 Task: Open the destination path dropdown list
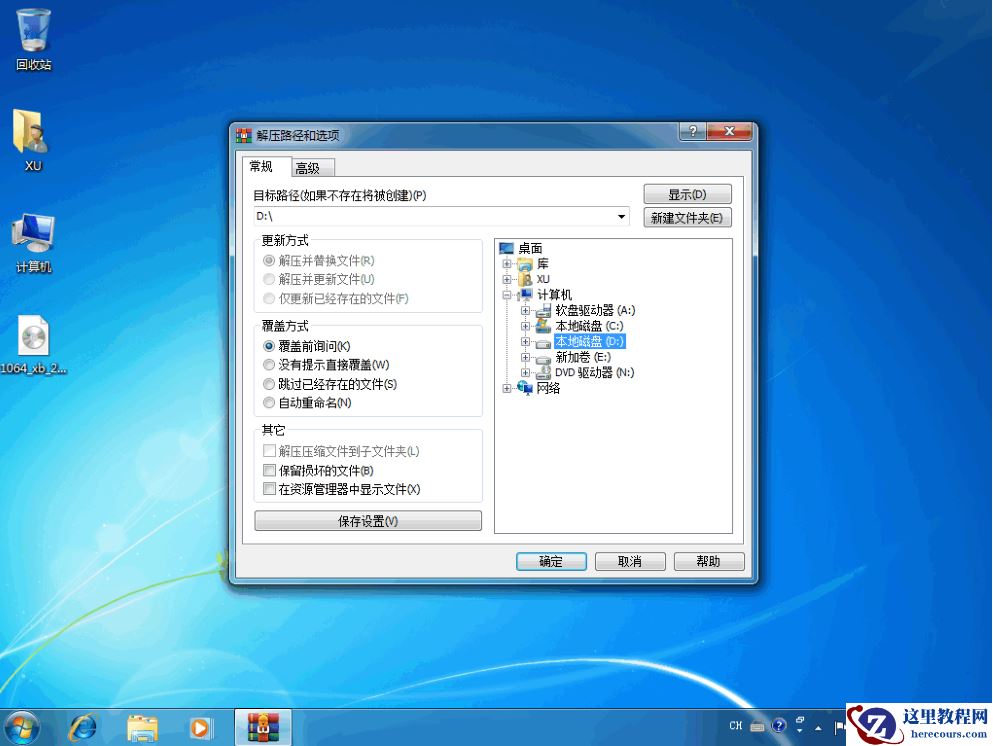[x=620, y=216]
